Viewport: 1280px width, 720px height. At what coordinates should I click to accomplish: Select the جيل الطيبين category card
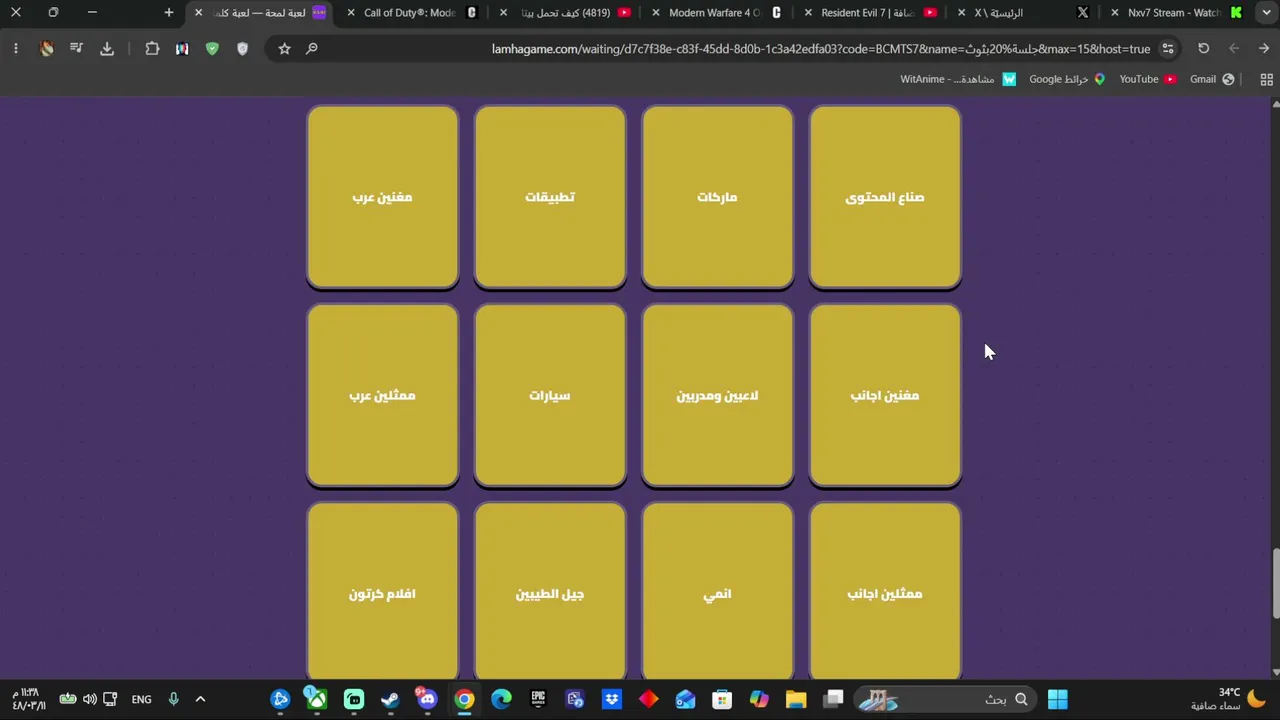pos(550,592)
